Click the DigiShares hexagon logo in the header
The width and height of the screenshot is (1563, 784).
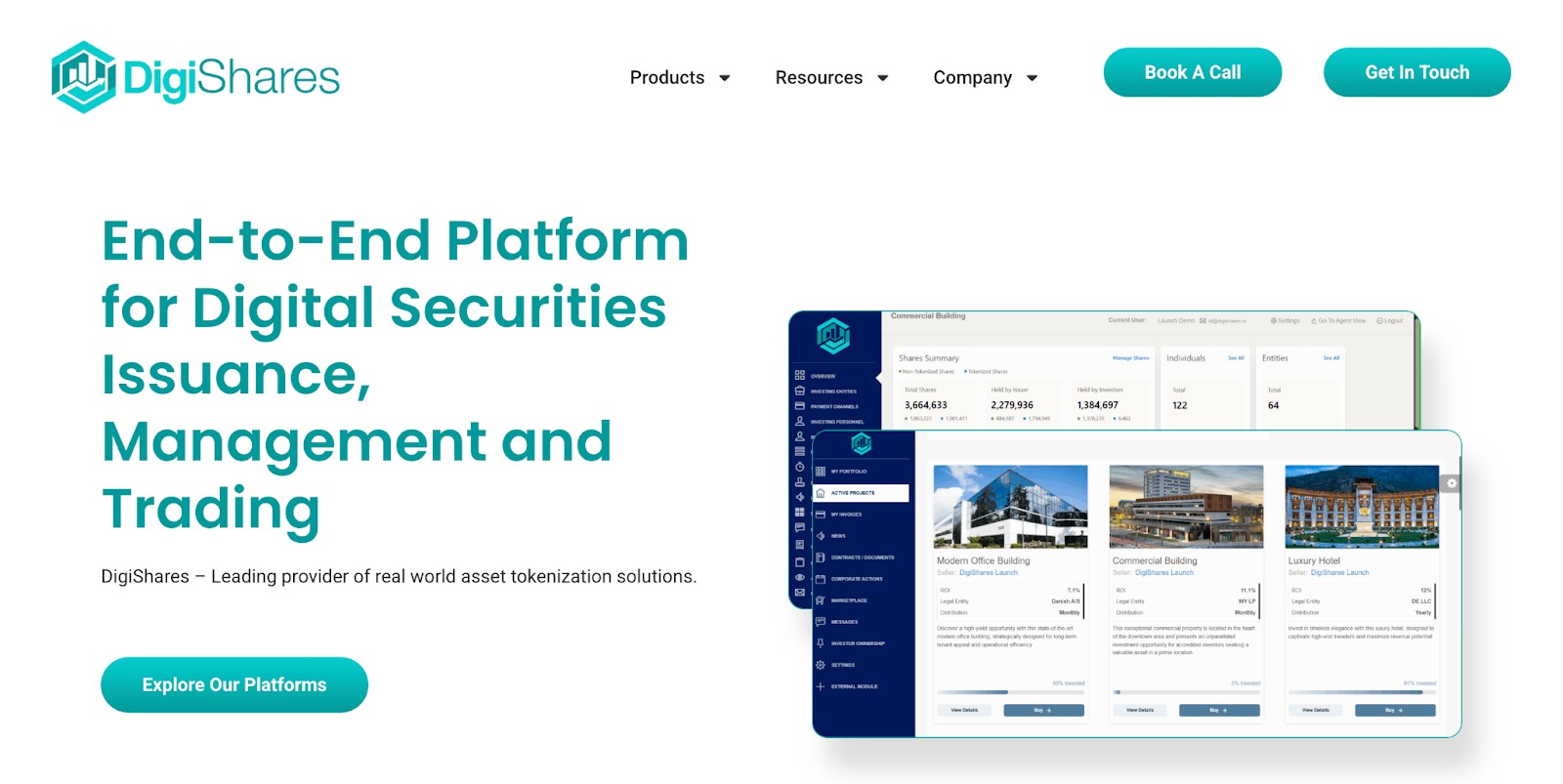tap(83, 76)
